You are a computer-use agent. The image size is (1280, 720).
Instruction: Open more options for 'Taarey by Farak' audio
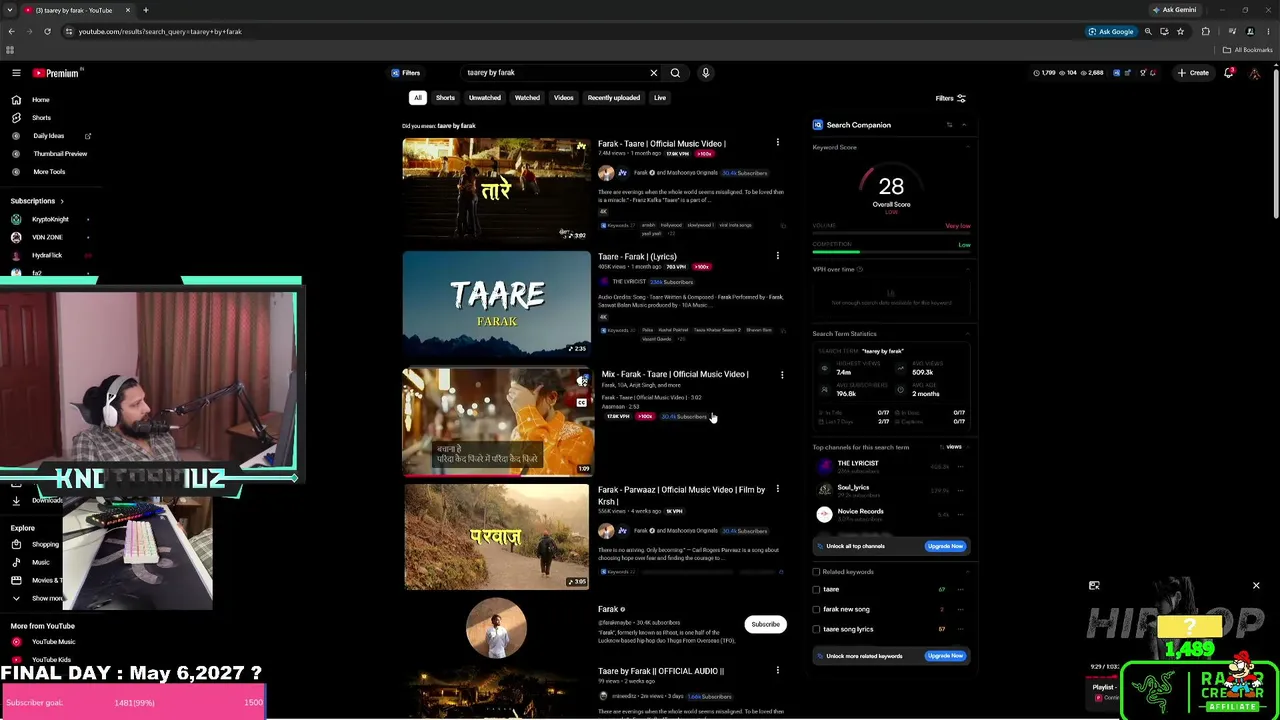[777, 671]
